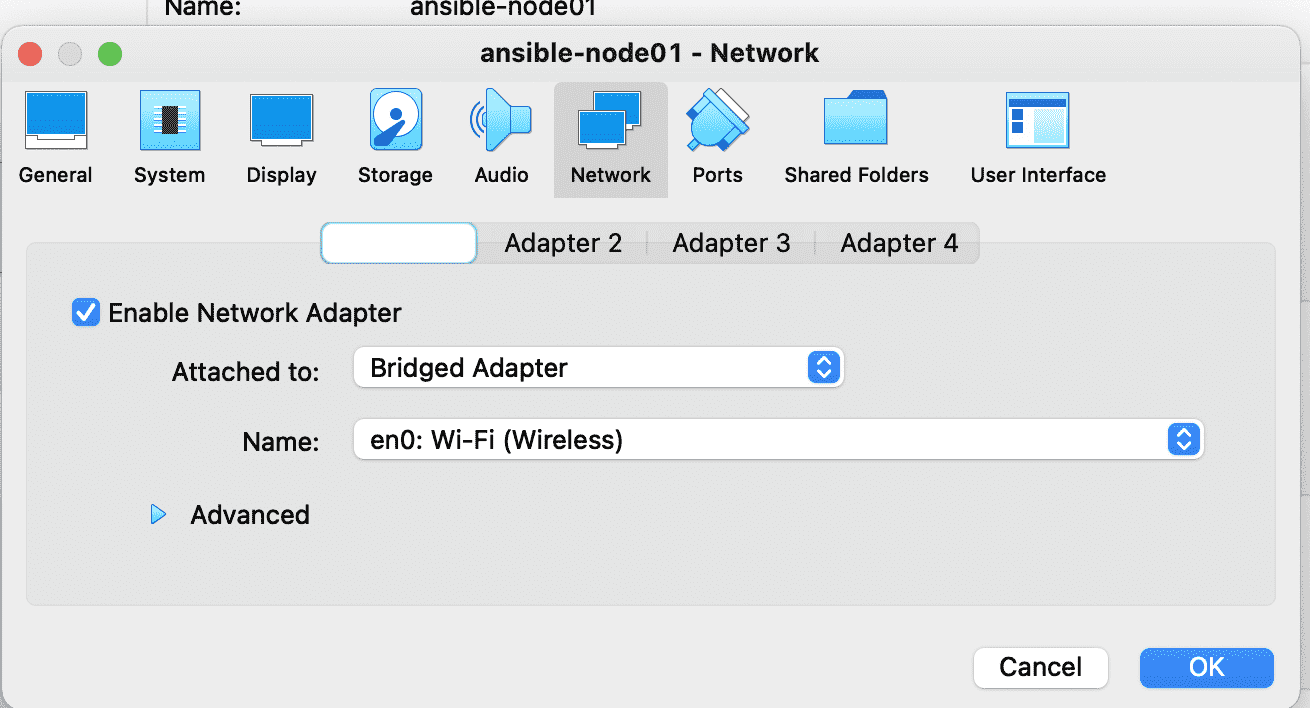Toggle Enable Network Adapter checkbox
Screen dimensions: 1310x708
86,313
